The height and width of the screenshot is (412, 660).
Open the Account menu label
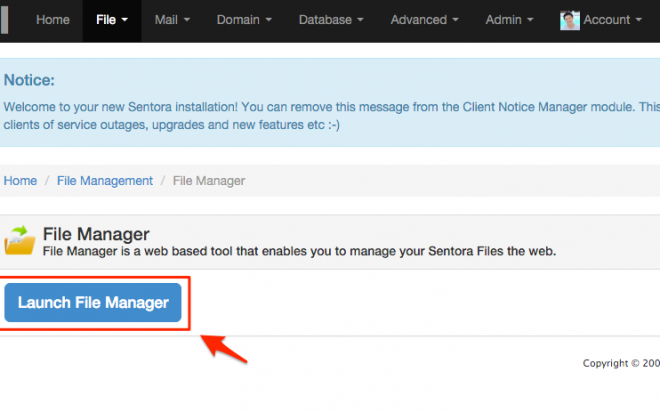coord(607,20)
